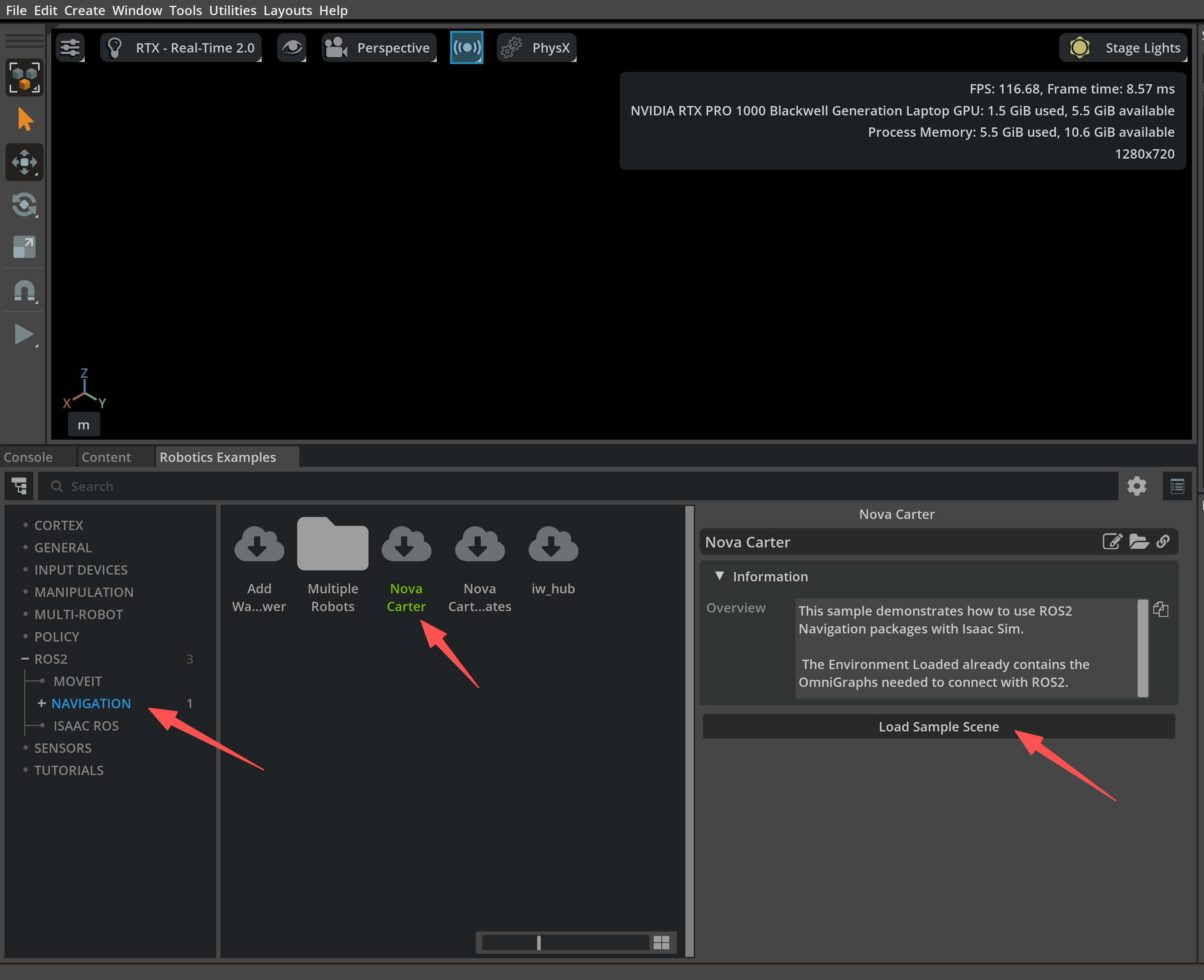Open containing folder icon for Nova Carter

(1138, 542)
